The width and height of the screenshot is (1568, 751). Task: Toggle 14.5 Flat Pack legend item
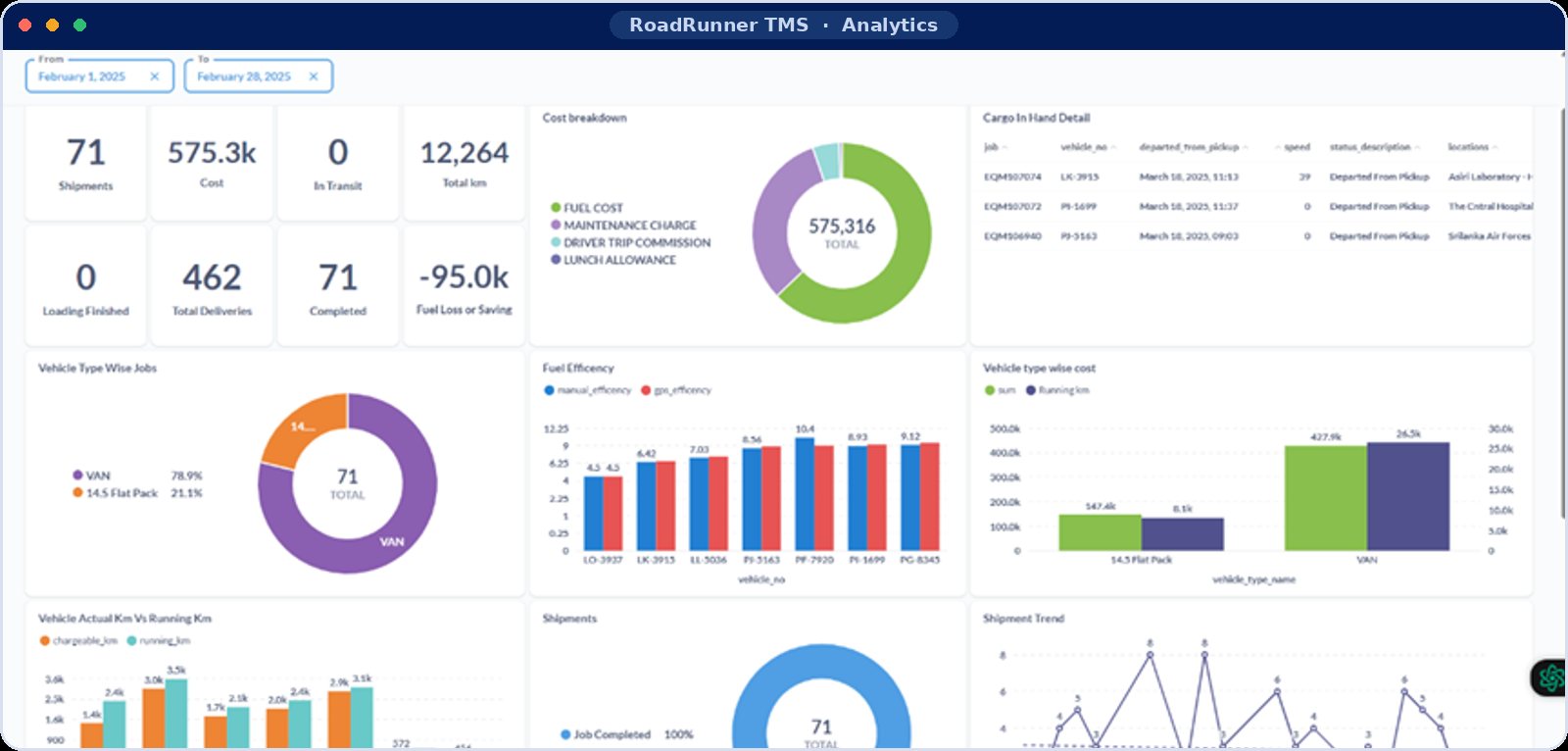(x=115, y=493)
